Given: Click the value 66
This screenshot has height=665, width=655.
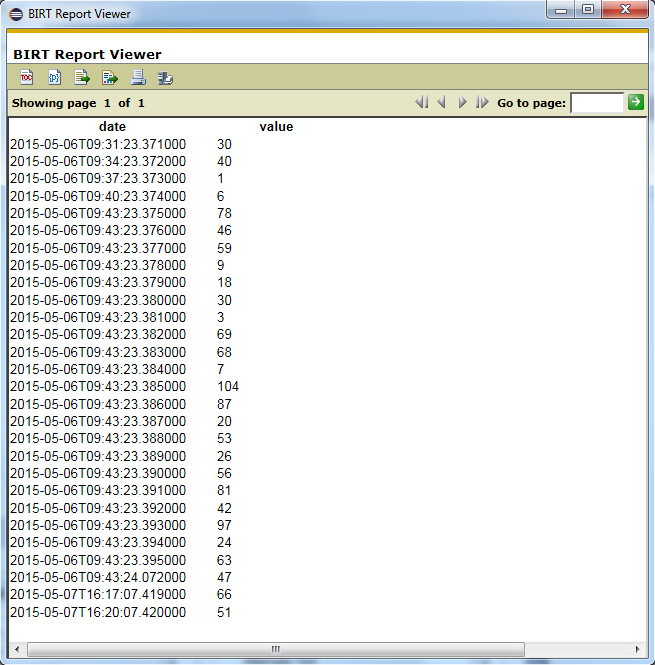Looking at the screenshot, I should [x=224, y=594].
